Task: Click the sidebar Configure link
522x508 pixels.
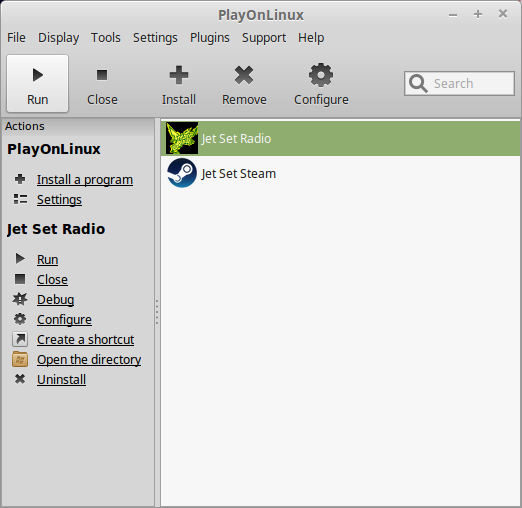Action: point(64,319)
